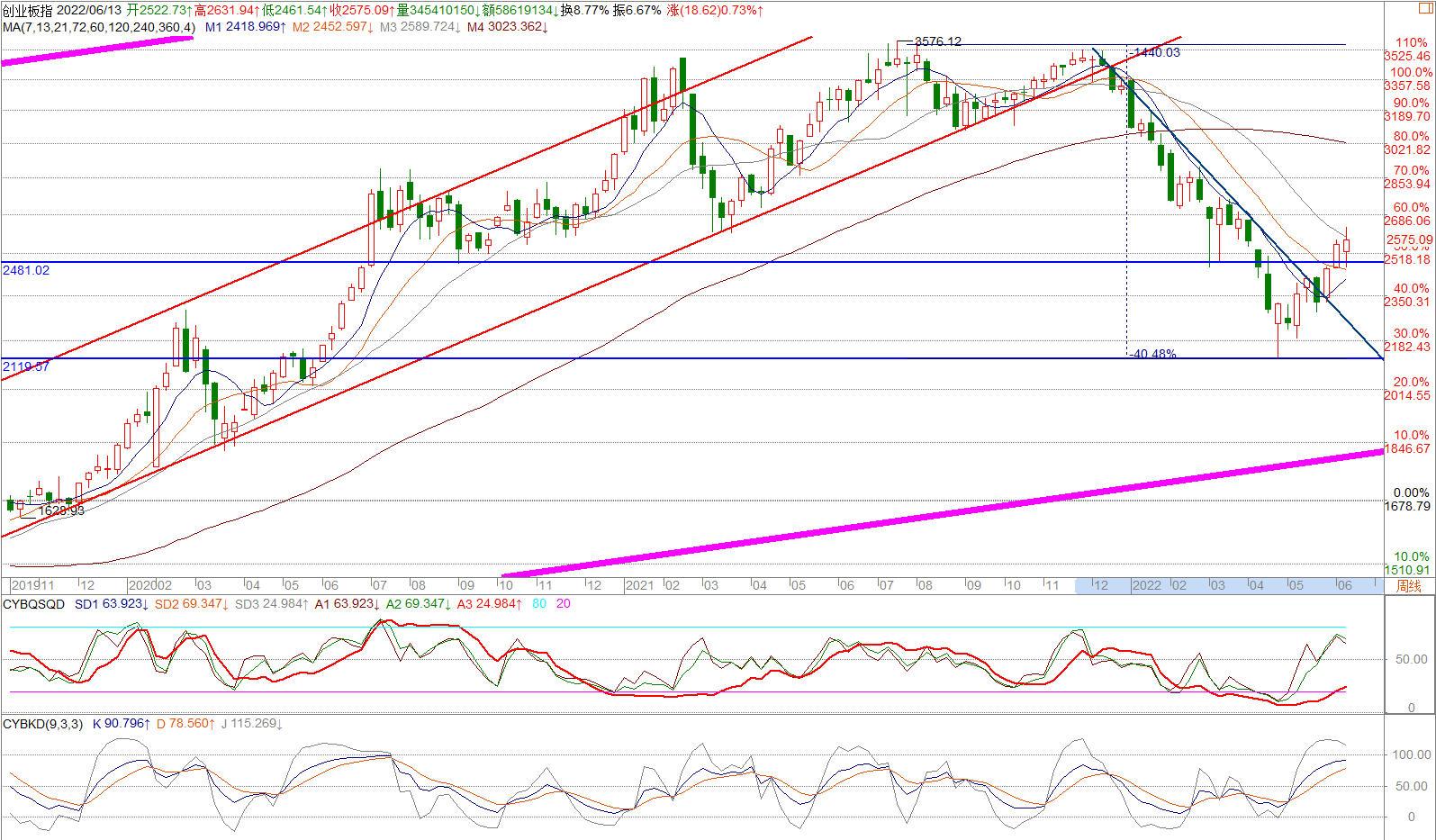
Task: Click the 2481.02 horizontal line label
Action: pyautogui.click(x=26, y=270)
